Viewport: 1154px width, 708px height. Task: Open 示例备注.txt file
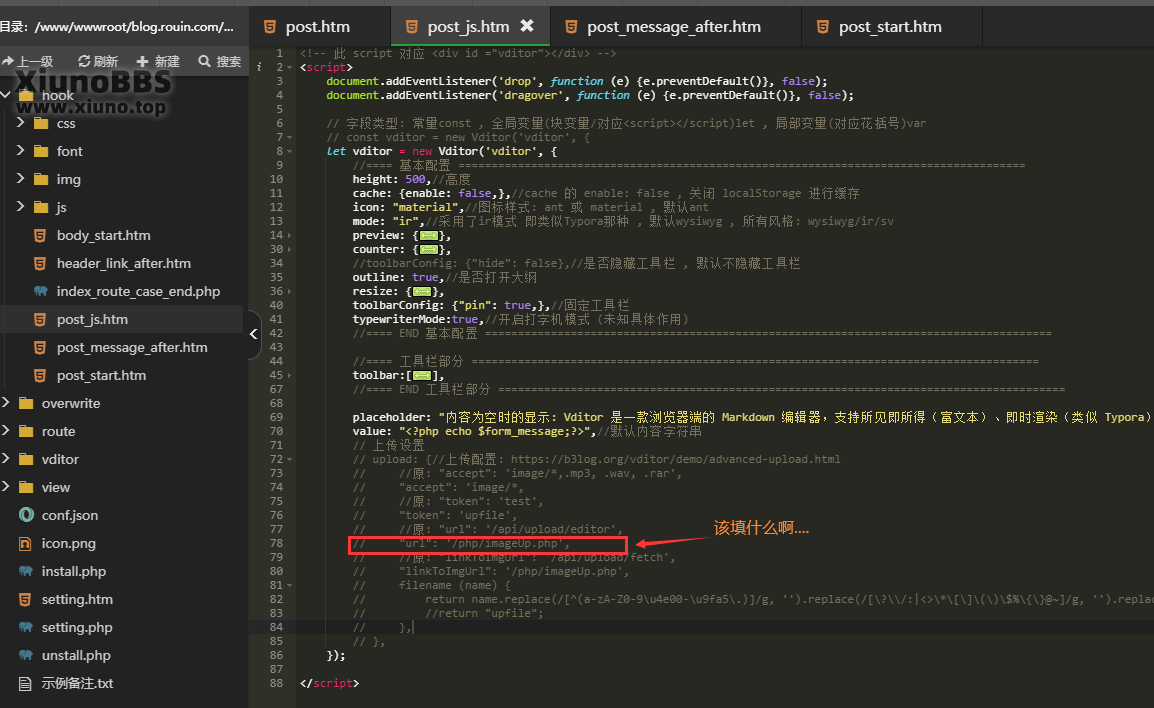click(77, 683)
